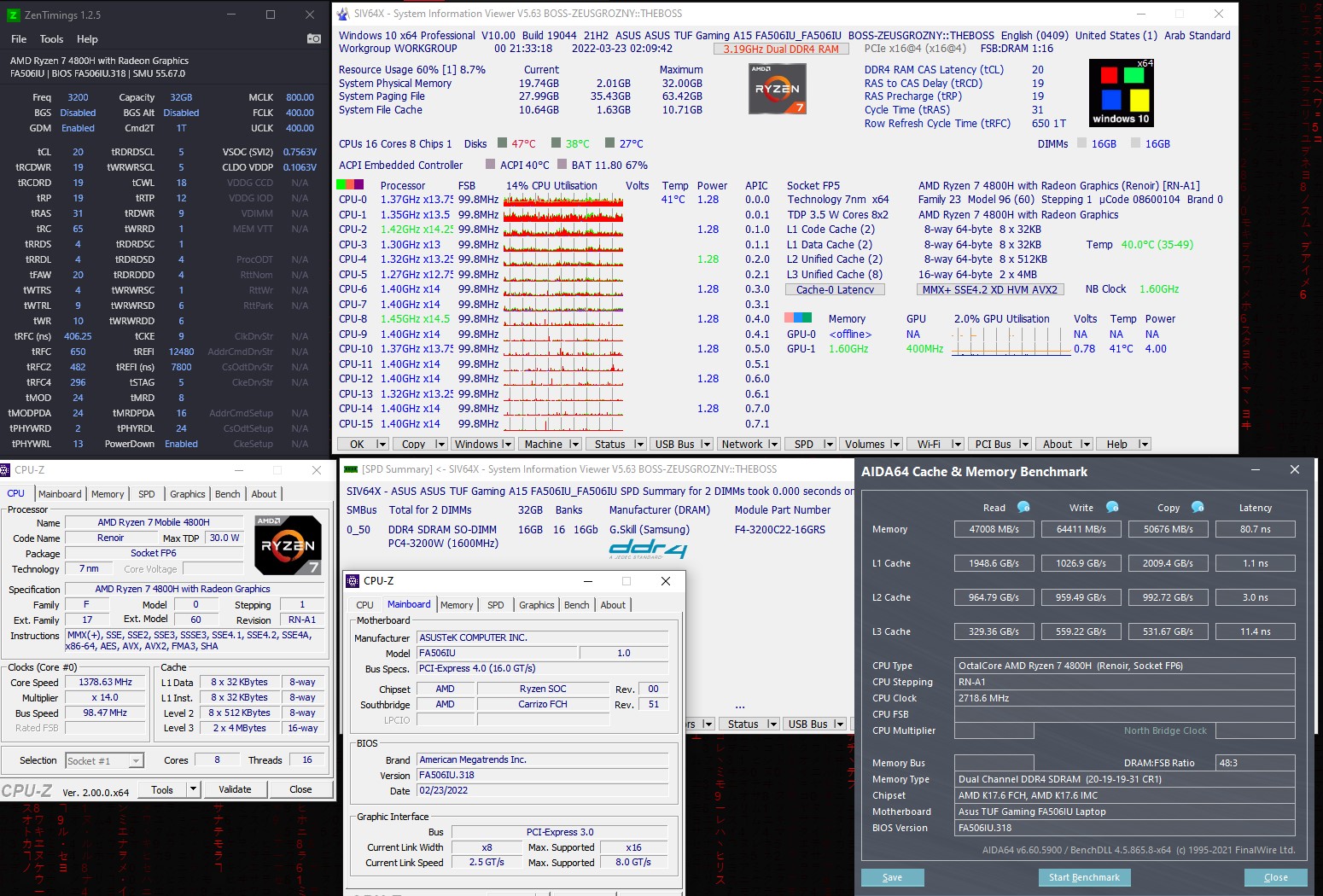Expand the Machine button arrow in SIV64X
Screen dimensions: 1323x896
pos(574,444)
